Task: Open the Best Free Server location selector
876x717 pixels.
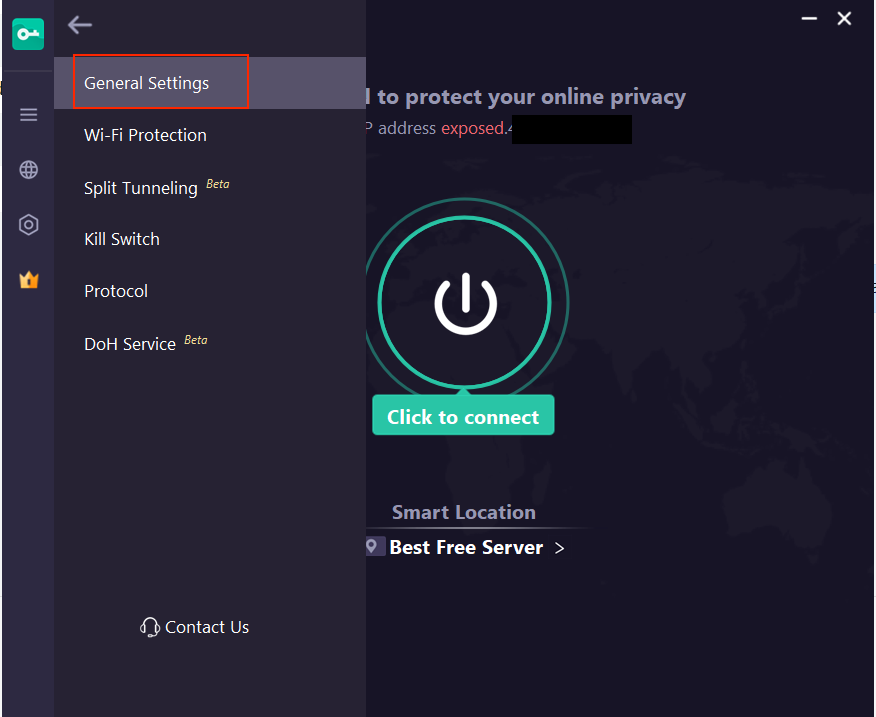Action: tap(466, 547)
